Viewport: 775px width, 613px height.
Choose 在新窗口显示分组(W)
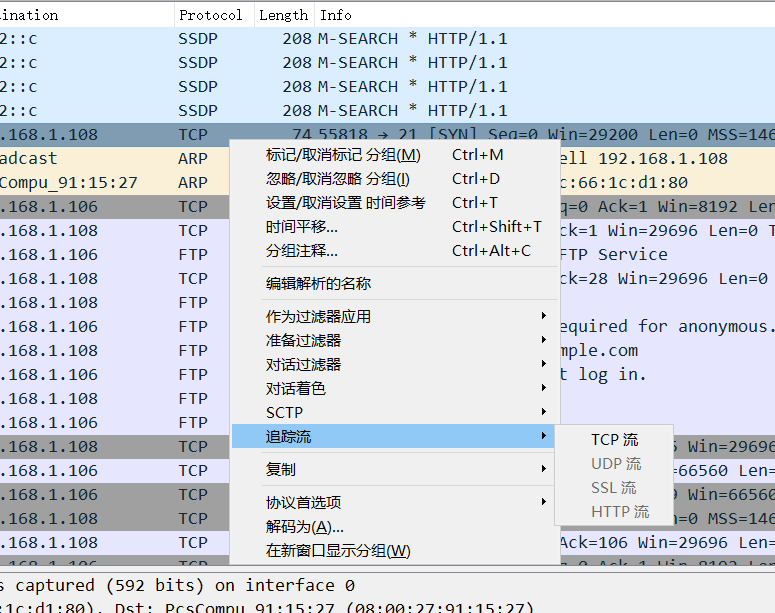click(x=394, y=550)
